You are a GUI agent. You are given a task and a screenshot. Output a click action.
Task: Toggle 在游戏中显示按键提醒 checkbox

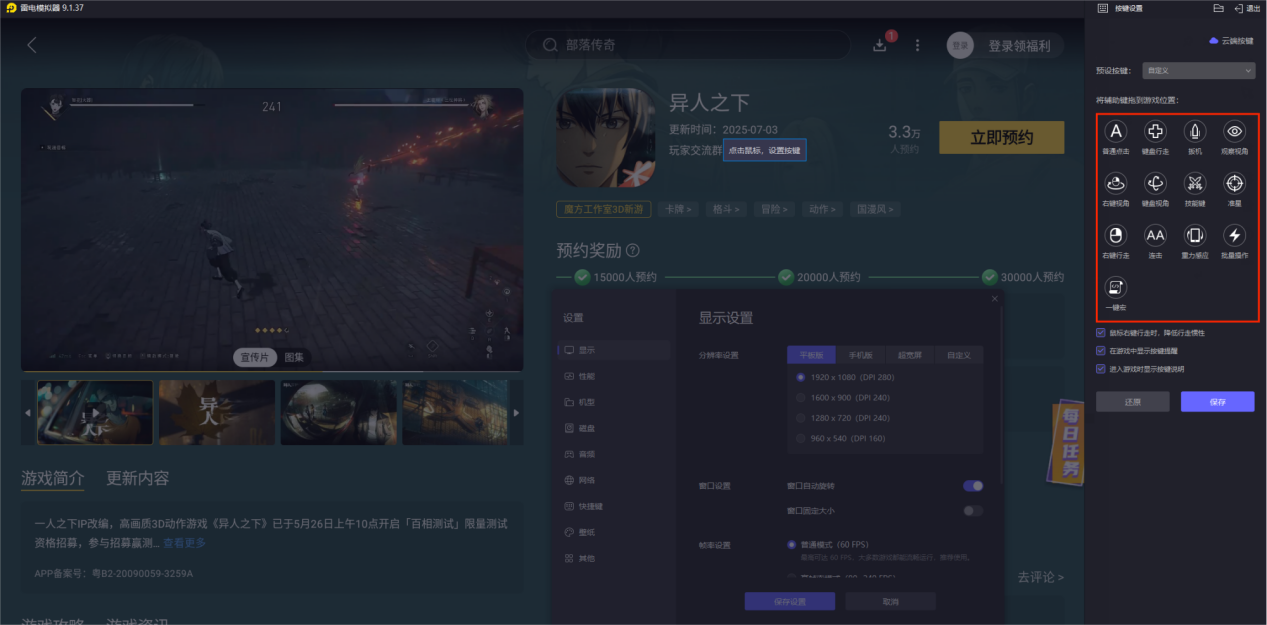[x=1101, y=351]
